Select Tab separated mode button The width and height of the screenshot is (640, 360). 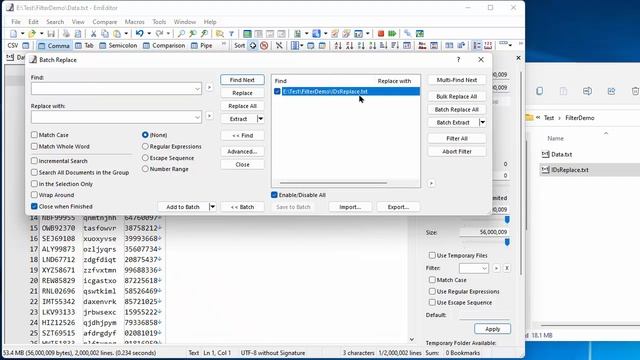[x=84, y=46]
